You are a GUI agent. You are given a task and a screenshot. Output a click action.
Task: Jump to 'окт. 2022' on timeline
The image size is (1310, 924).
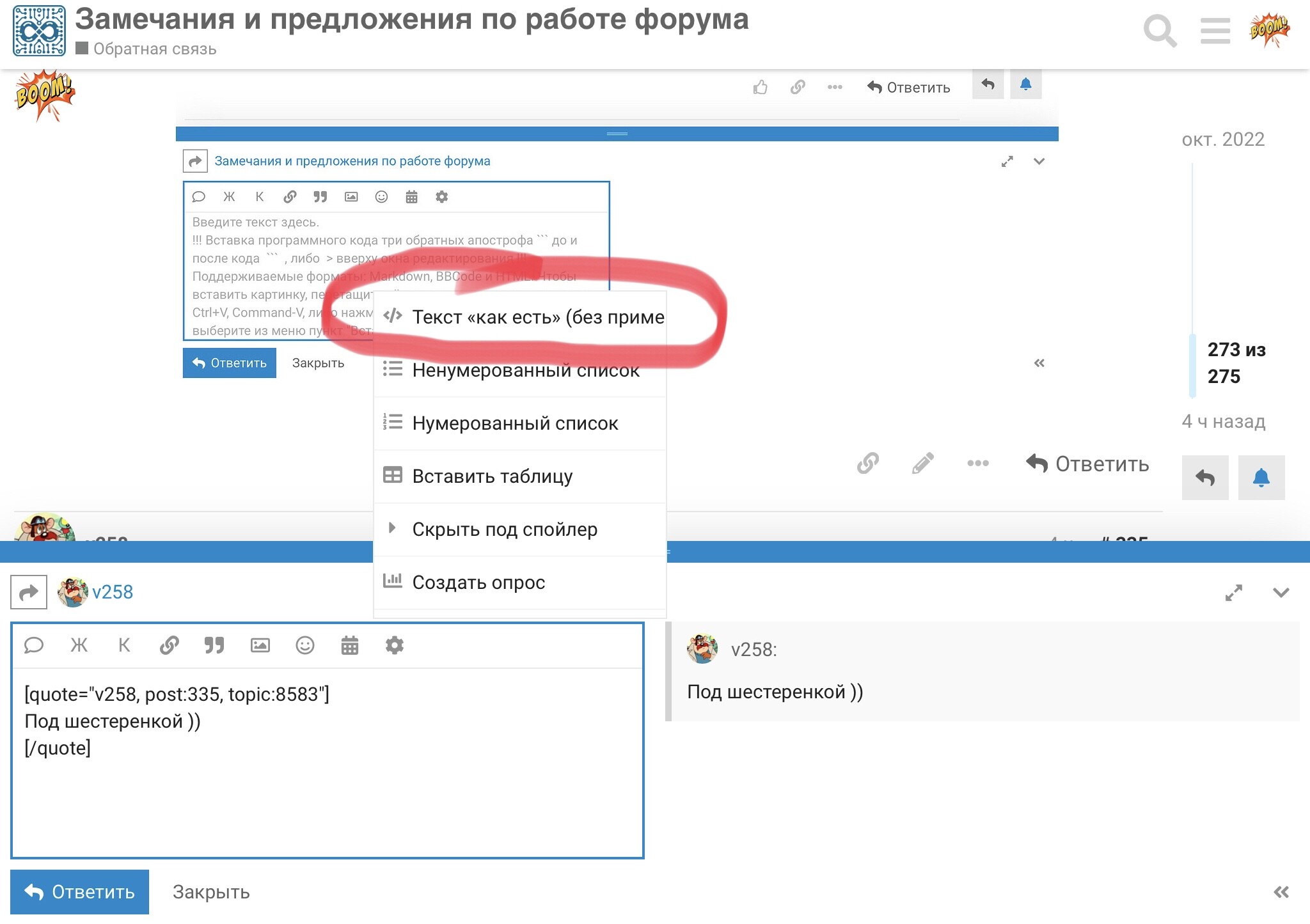tap(1223, 139)
